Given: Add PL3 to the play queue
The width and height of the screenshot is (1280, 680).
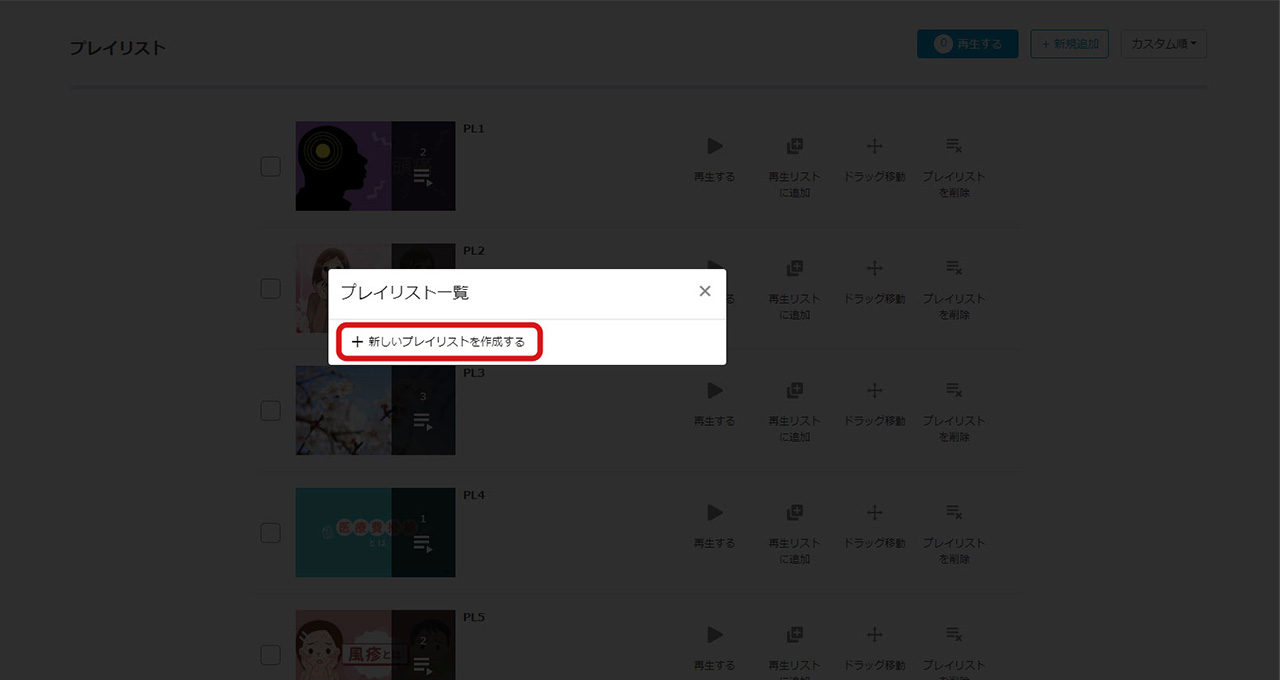Looking at the screenshot, I should pyautogui.click(x=794, y=411).
